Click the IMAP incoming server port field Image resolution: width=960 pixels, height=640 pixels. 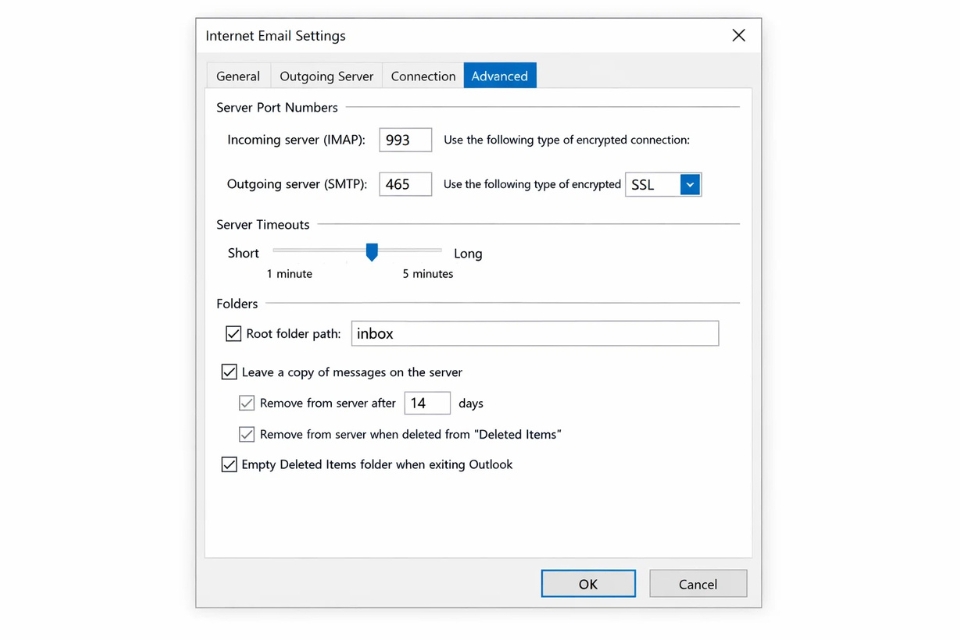[x=404, y=140]
